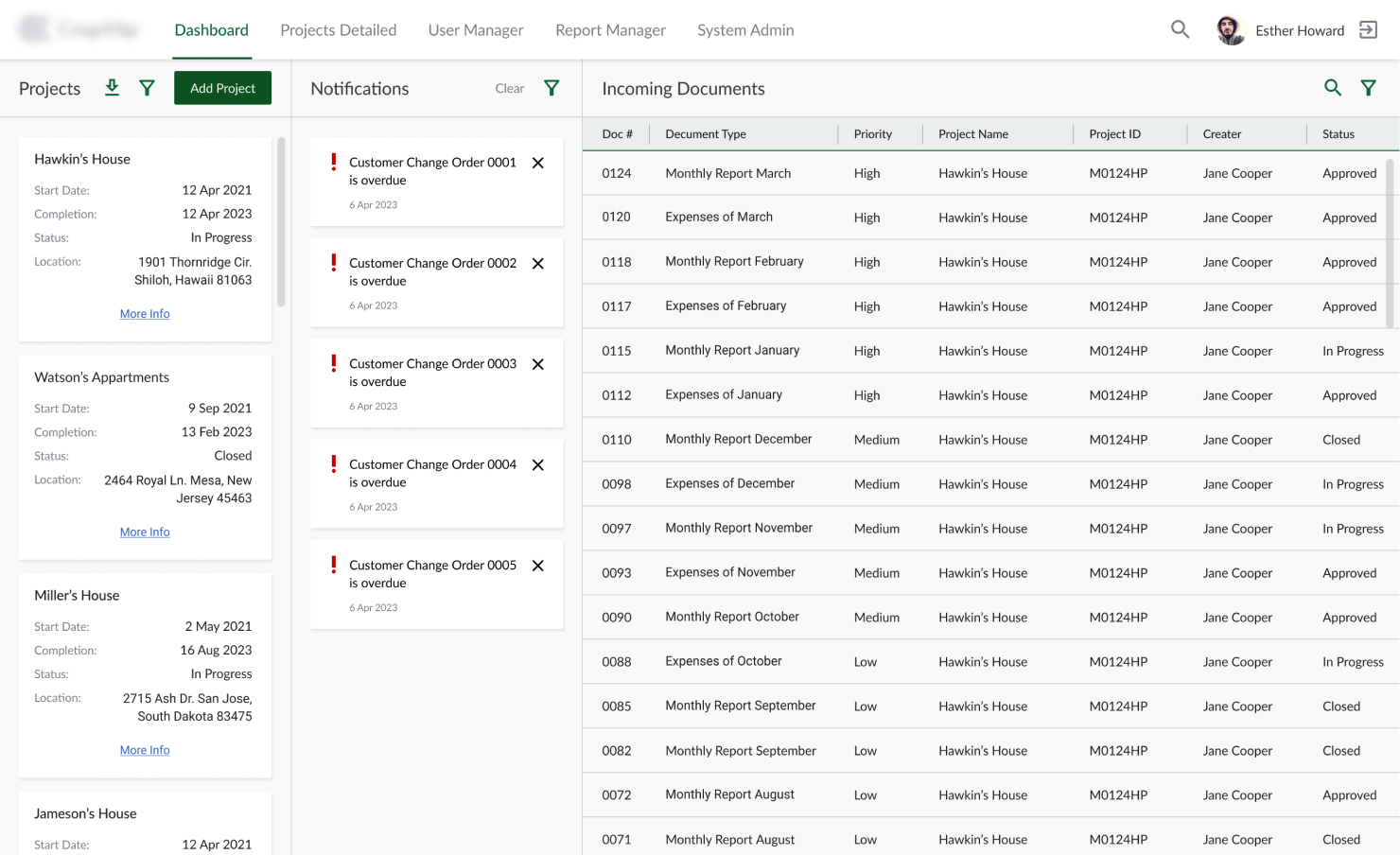
Task: Open the Hawkin's House project card title
Action: coord(82,159)
